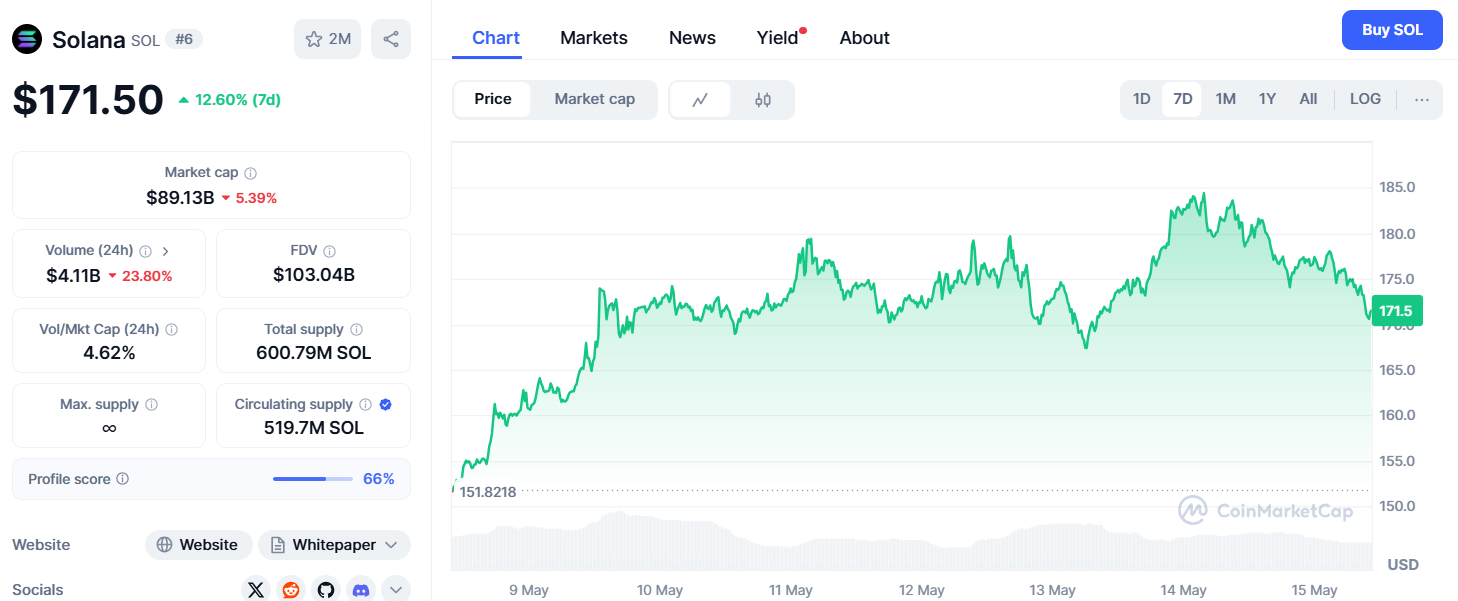This screenshot has width=1458, height=601.
Task: Switch to the Markets tab
Action: point(594,38)
